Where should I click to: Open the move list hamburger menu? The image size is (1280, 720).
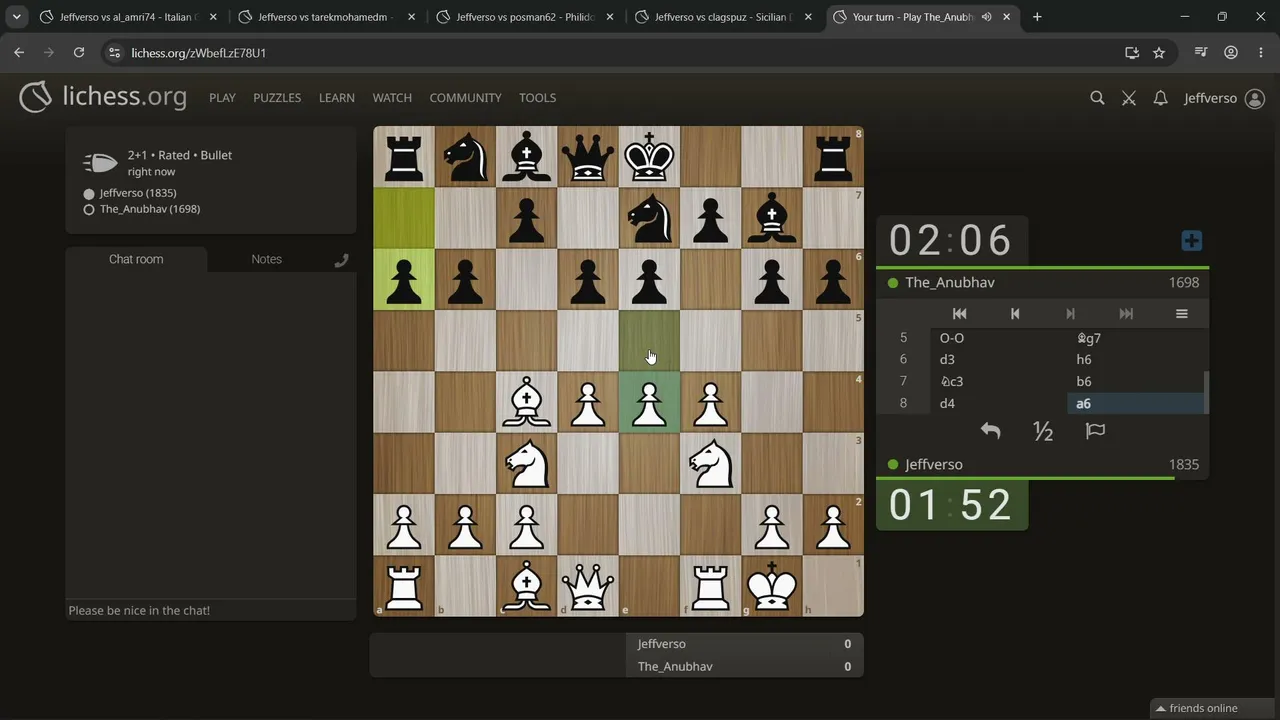(1181, 314)
